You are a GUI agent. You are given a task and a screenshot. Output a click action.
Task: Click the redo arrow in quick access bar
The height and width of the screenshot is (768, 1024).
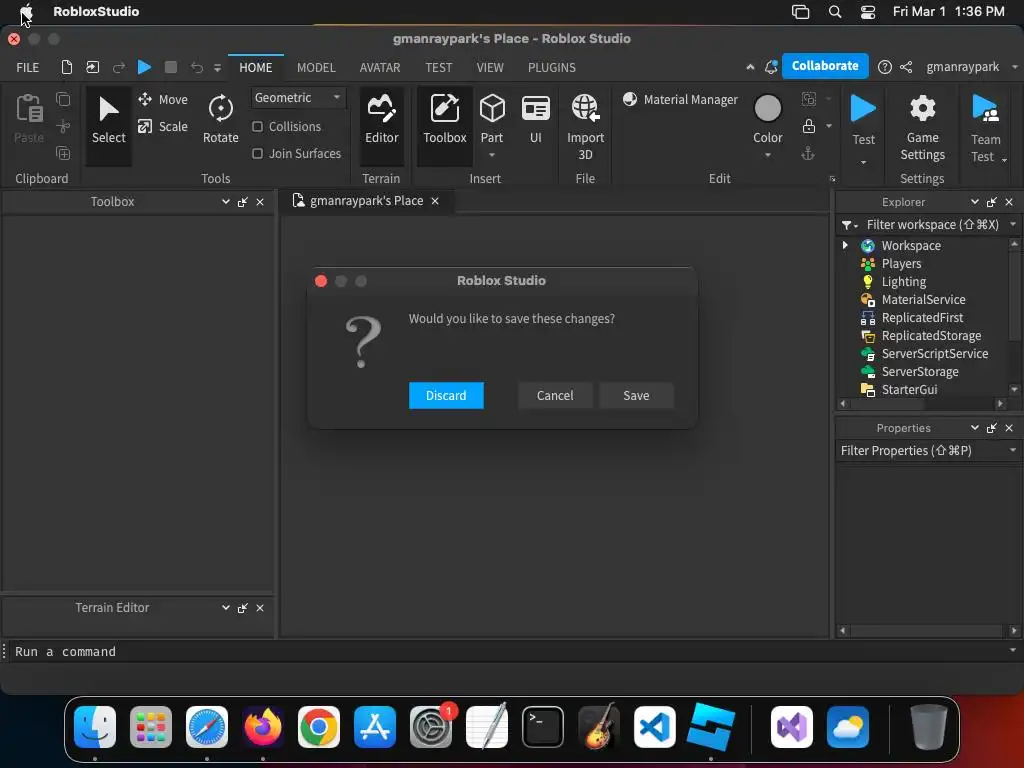tap(118, 67)
